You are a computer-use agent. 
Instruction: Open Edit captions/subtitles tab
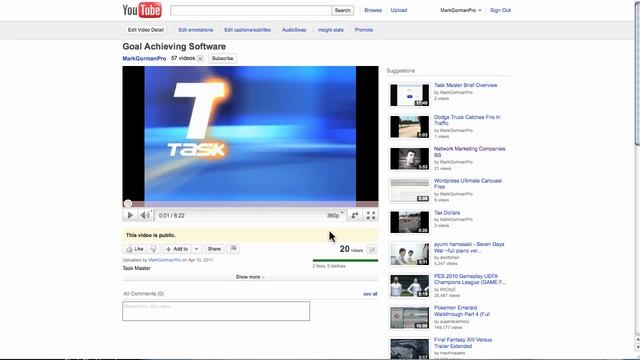tap(247, 30)
